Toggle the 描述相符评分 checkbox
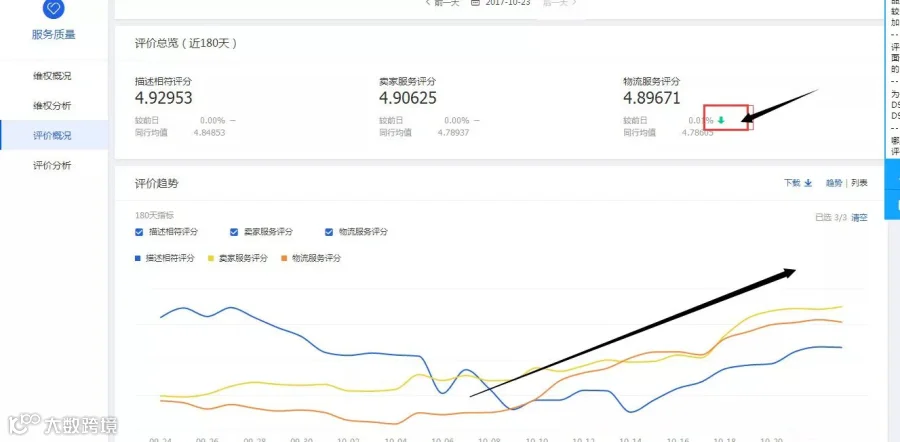This screenshot has height=442, width=900. click(138, 232)
